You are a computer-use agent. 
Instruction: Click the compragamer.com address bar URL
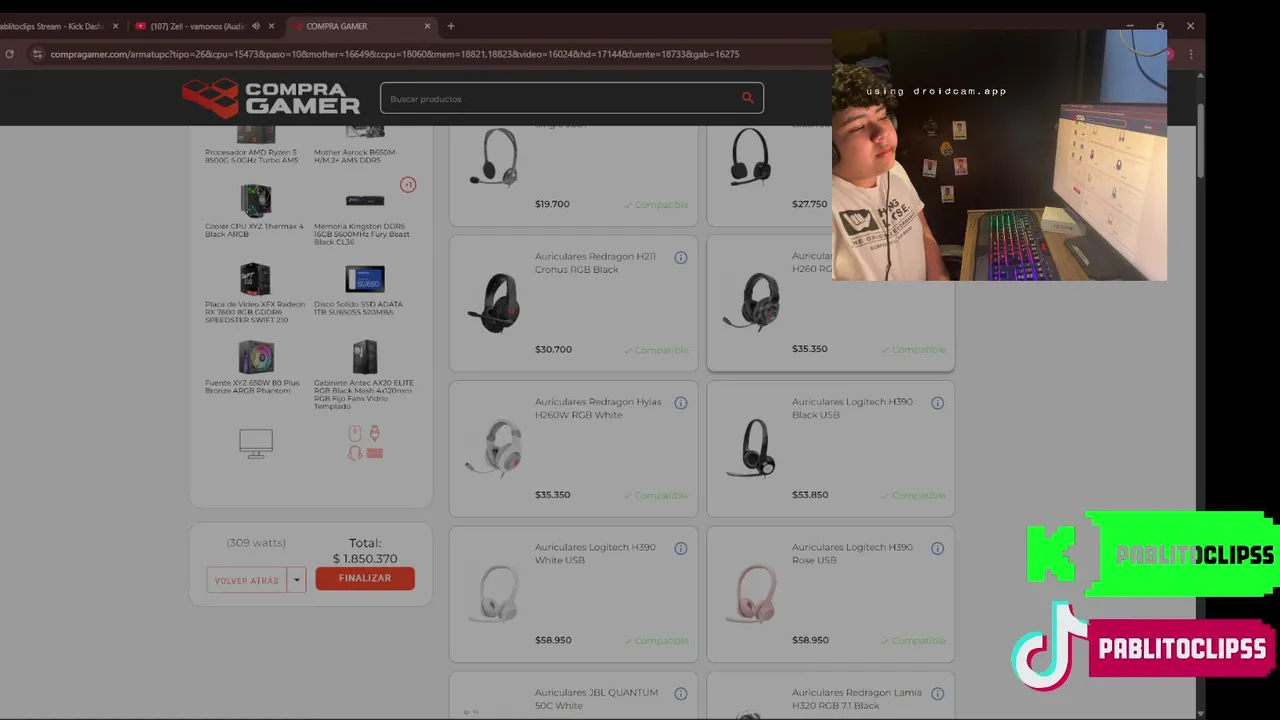tap(395, 54)
